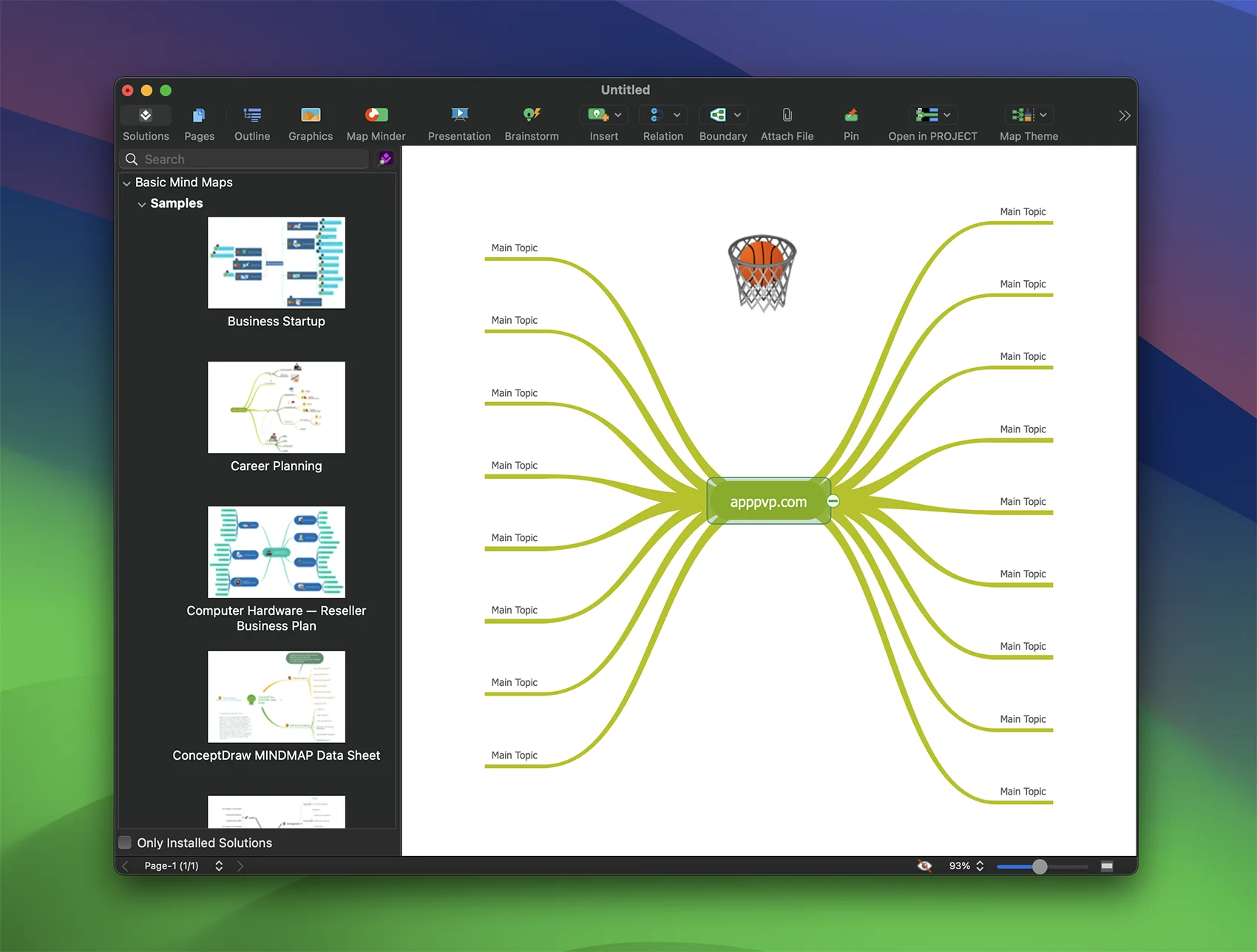Open Map Theme dropdown arrow

coord(1043,115)
